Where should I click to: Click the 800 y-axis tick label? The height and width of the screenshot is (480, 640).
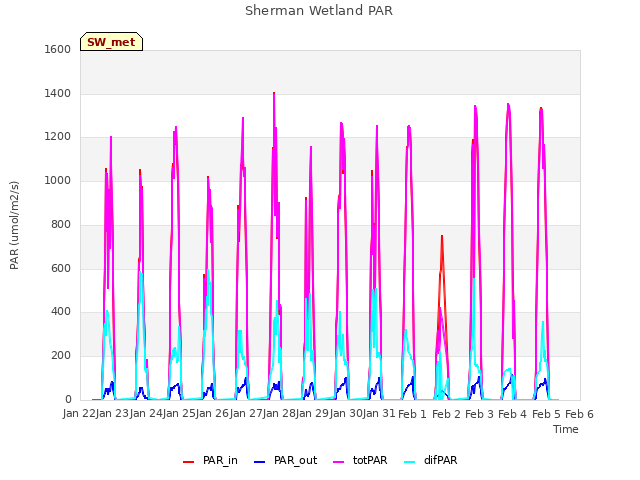pyautogui.click(x=61, y=224)
